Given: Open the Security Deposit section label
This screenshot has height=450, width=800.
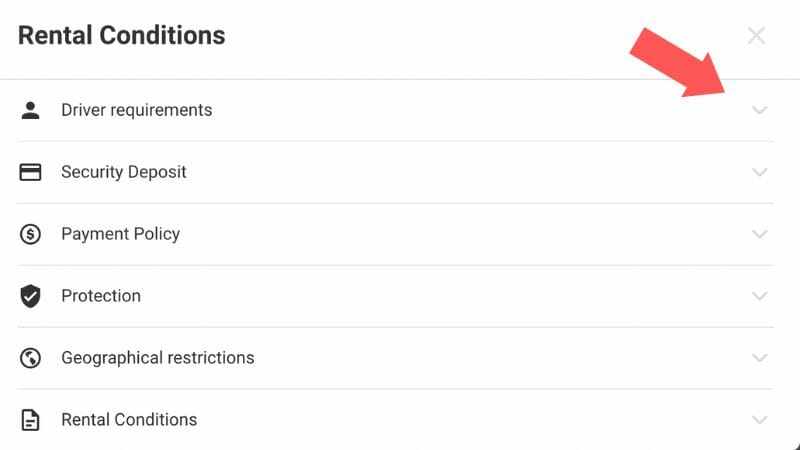Looking at the screenshot, I should click(x=124, y=172).
